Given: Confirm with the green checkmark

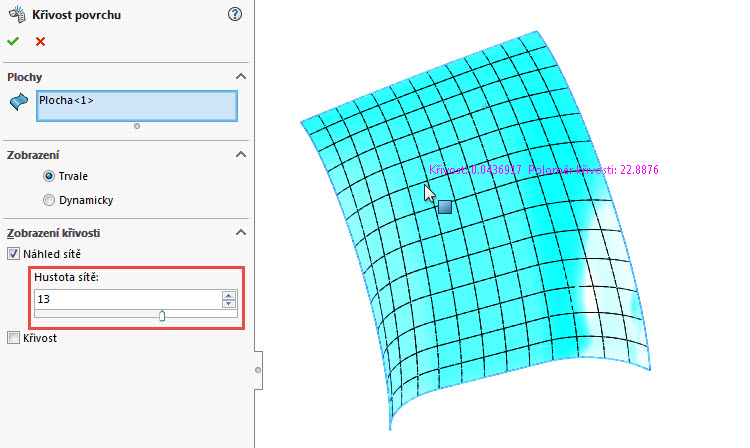Looking at the screenshot, I should [x=13, y=42].
